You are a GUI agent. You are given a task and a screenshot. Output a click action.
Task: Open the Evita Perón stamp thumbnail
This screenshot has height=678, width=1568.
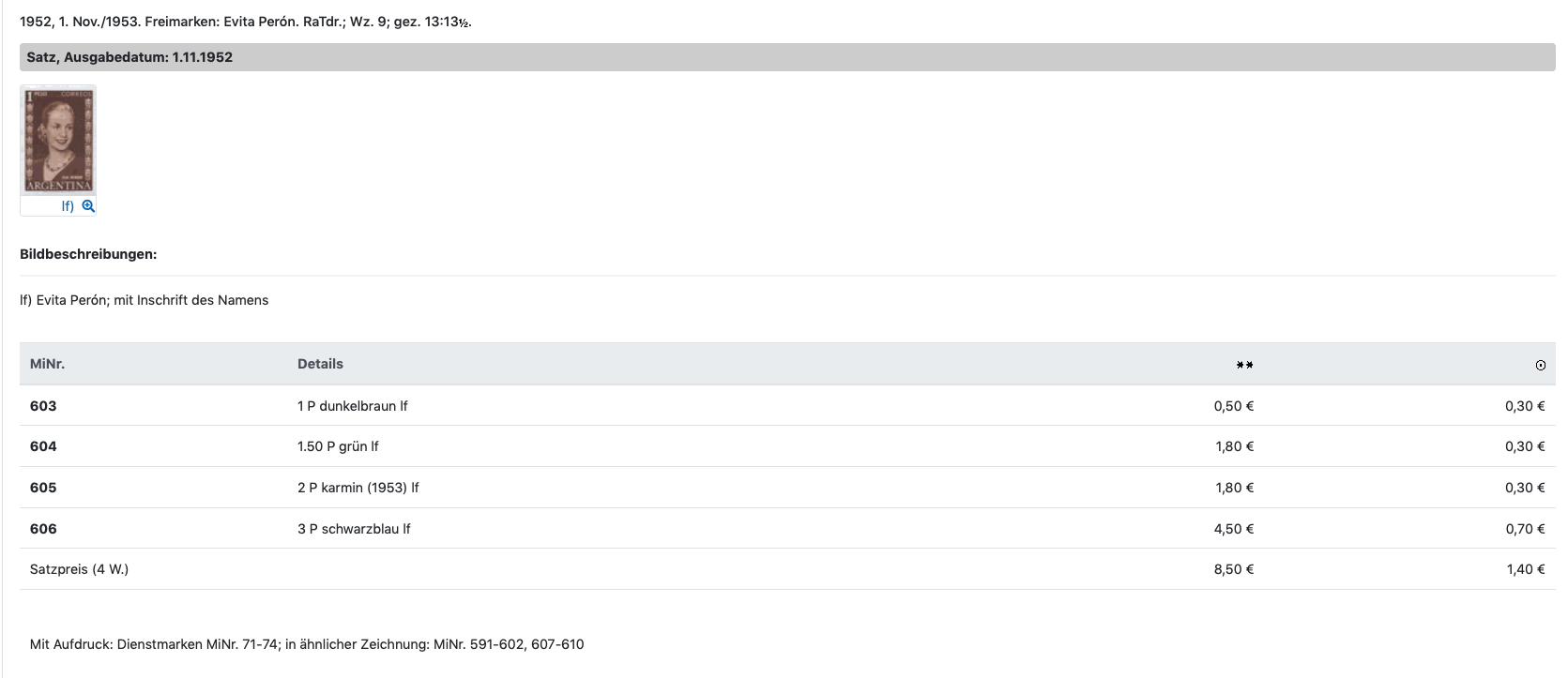pos(58,140)
